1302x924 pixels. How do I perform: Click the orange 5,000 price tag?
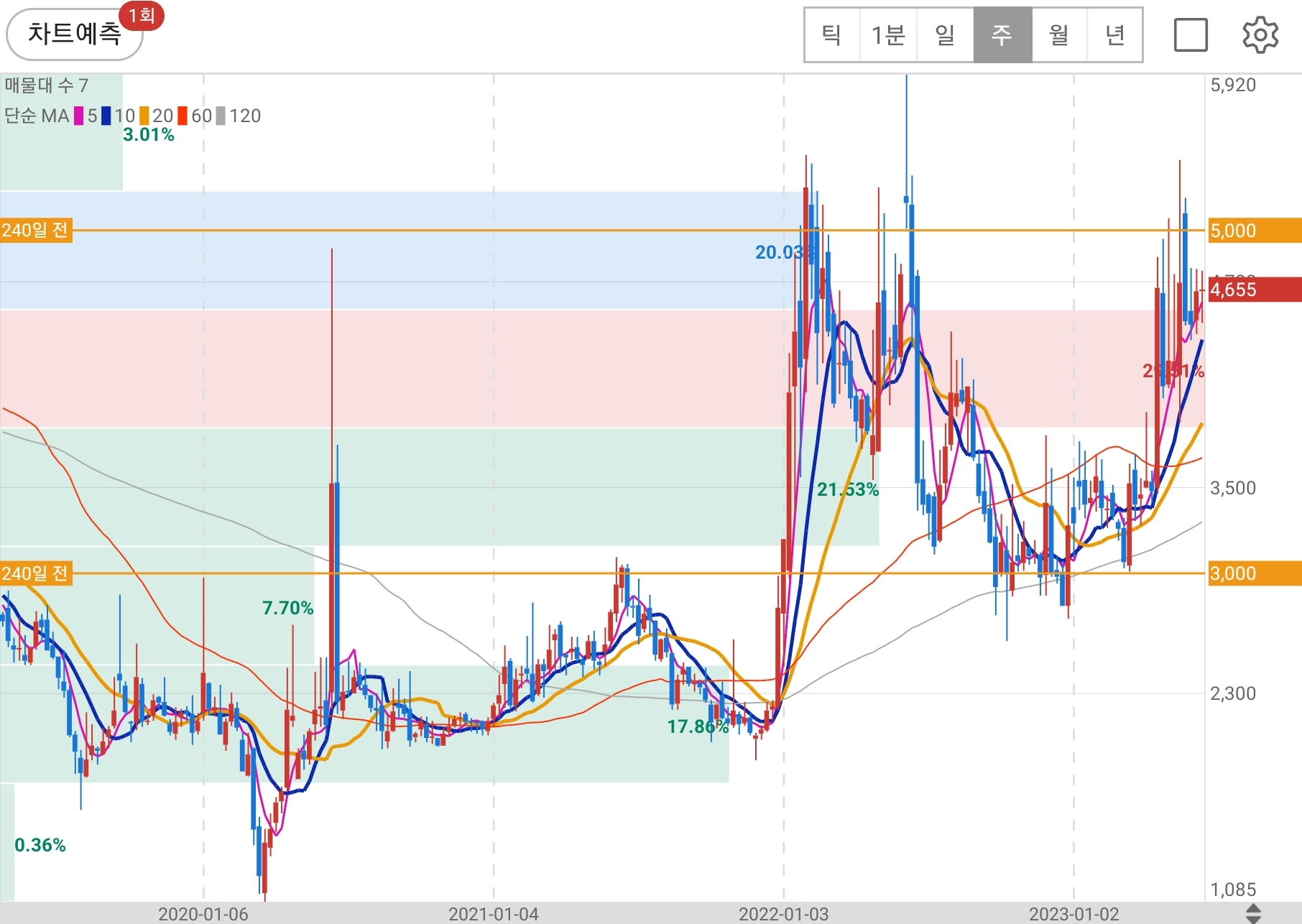[x=1255, y=231]
